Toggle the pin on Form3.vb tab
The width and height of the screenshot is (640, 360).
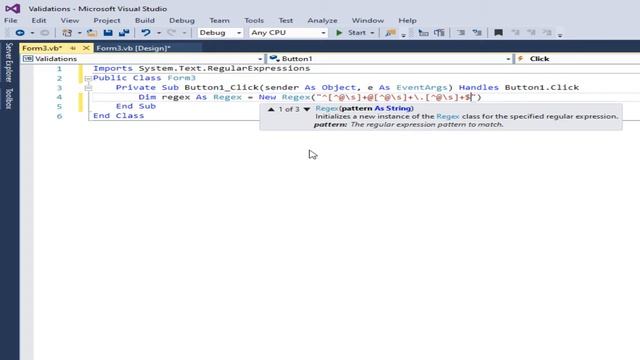73,48
